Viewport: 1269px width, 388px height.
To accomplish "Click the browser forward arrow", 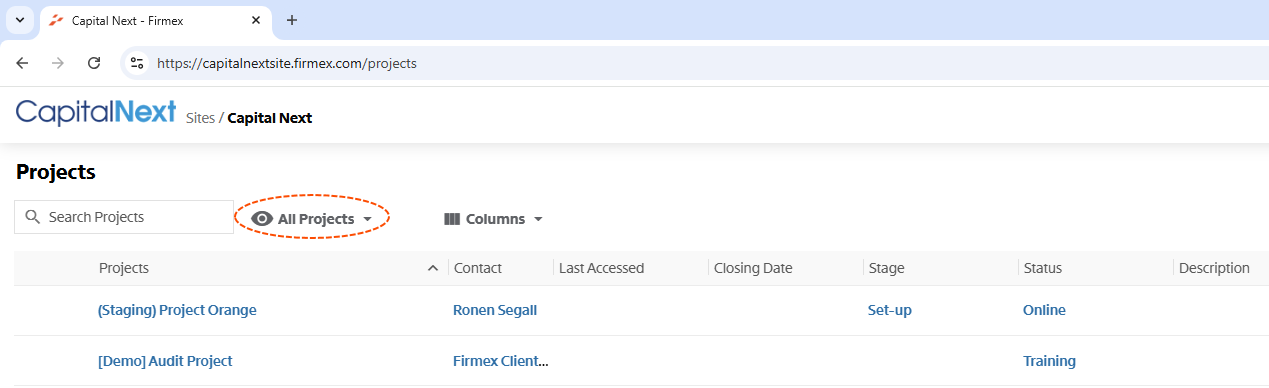I will point(58,63).
